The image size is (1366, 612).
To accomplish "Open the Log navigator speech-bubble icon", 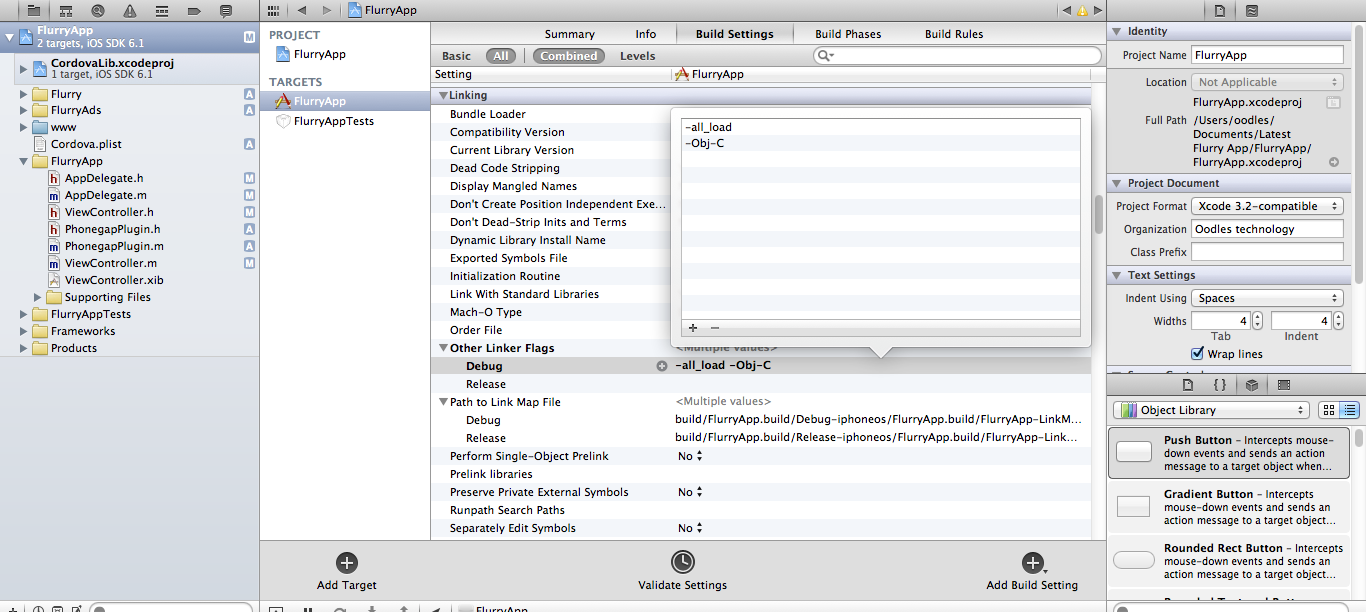I will (x=225, y=10).
